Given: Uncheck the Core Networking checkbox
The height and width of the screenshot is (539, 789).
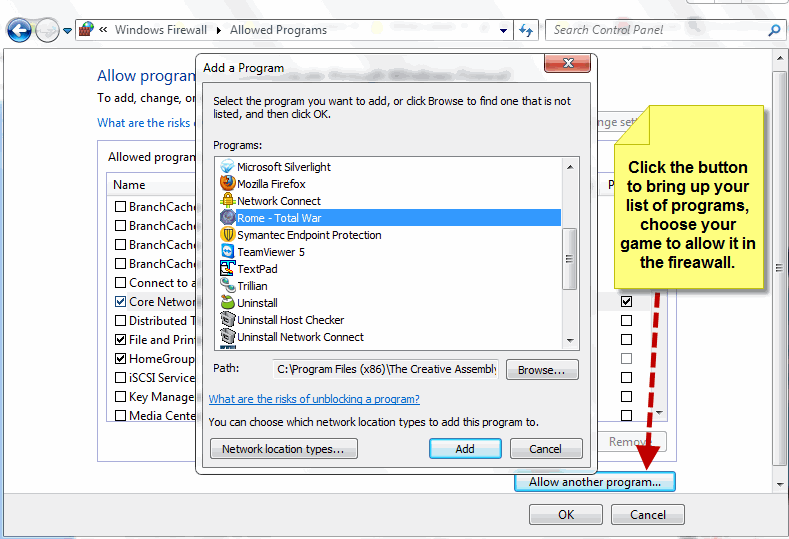Looking at the screenshot, I should tap(120, 301).
